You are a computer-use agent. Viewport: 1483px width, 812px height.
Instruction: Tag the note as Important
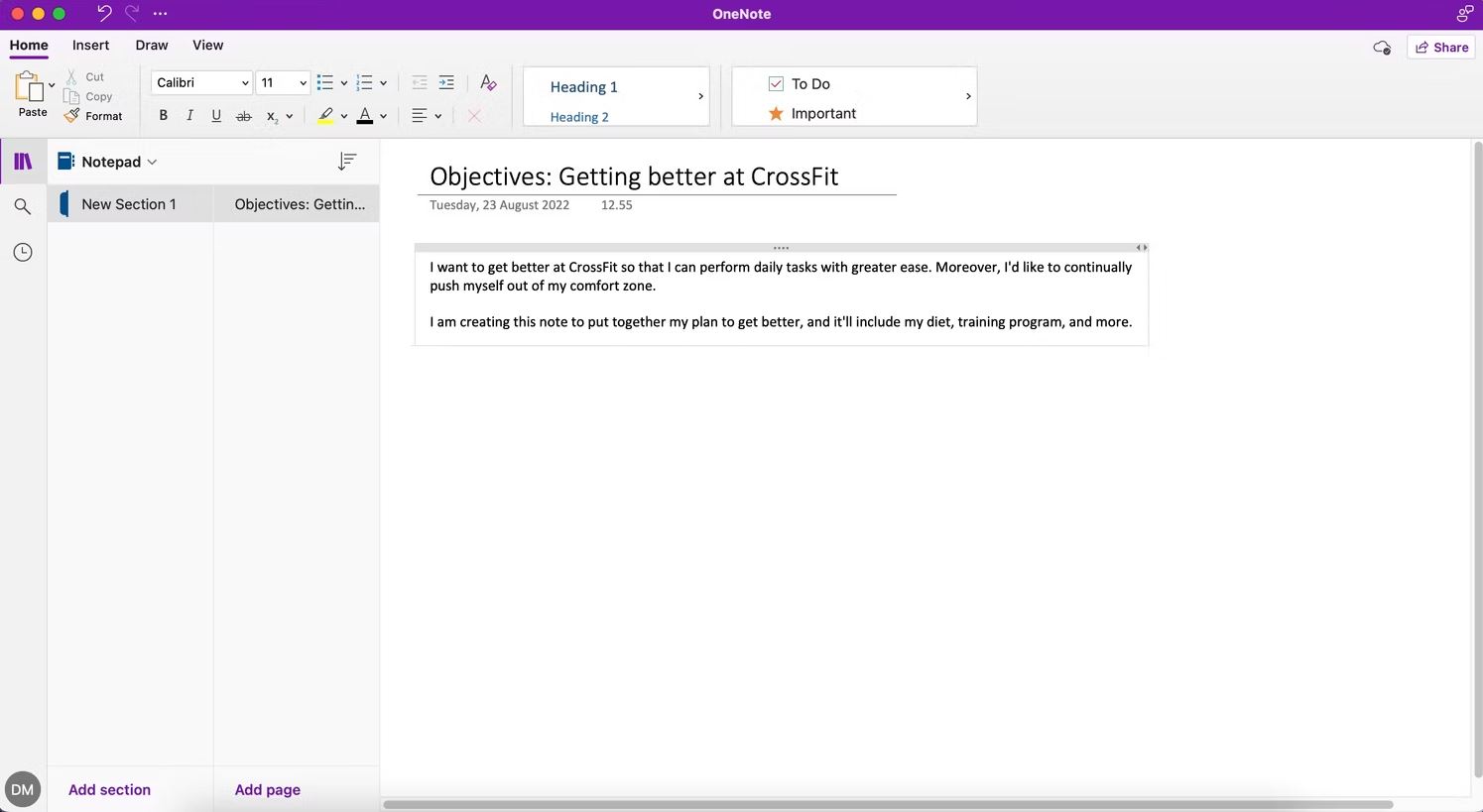click(812, 113)
